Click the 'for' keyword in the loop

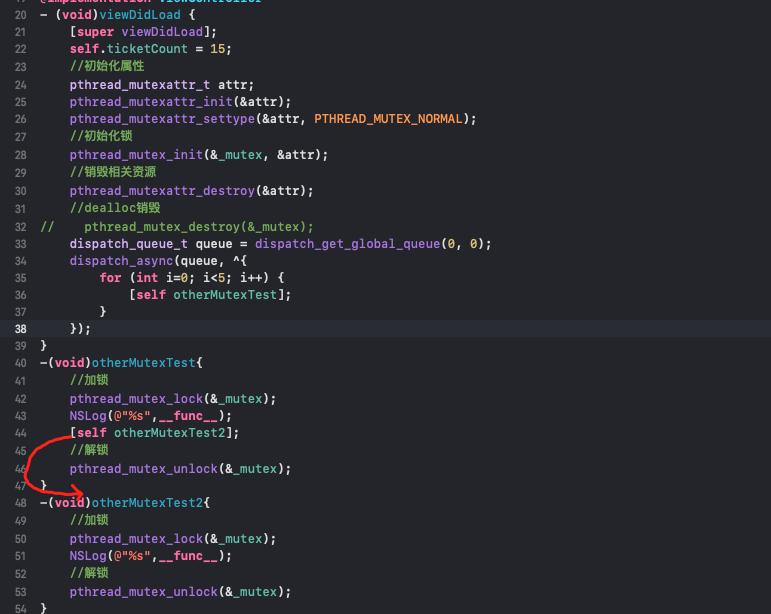[110, 277]
